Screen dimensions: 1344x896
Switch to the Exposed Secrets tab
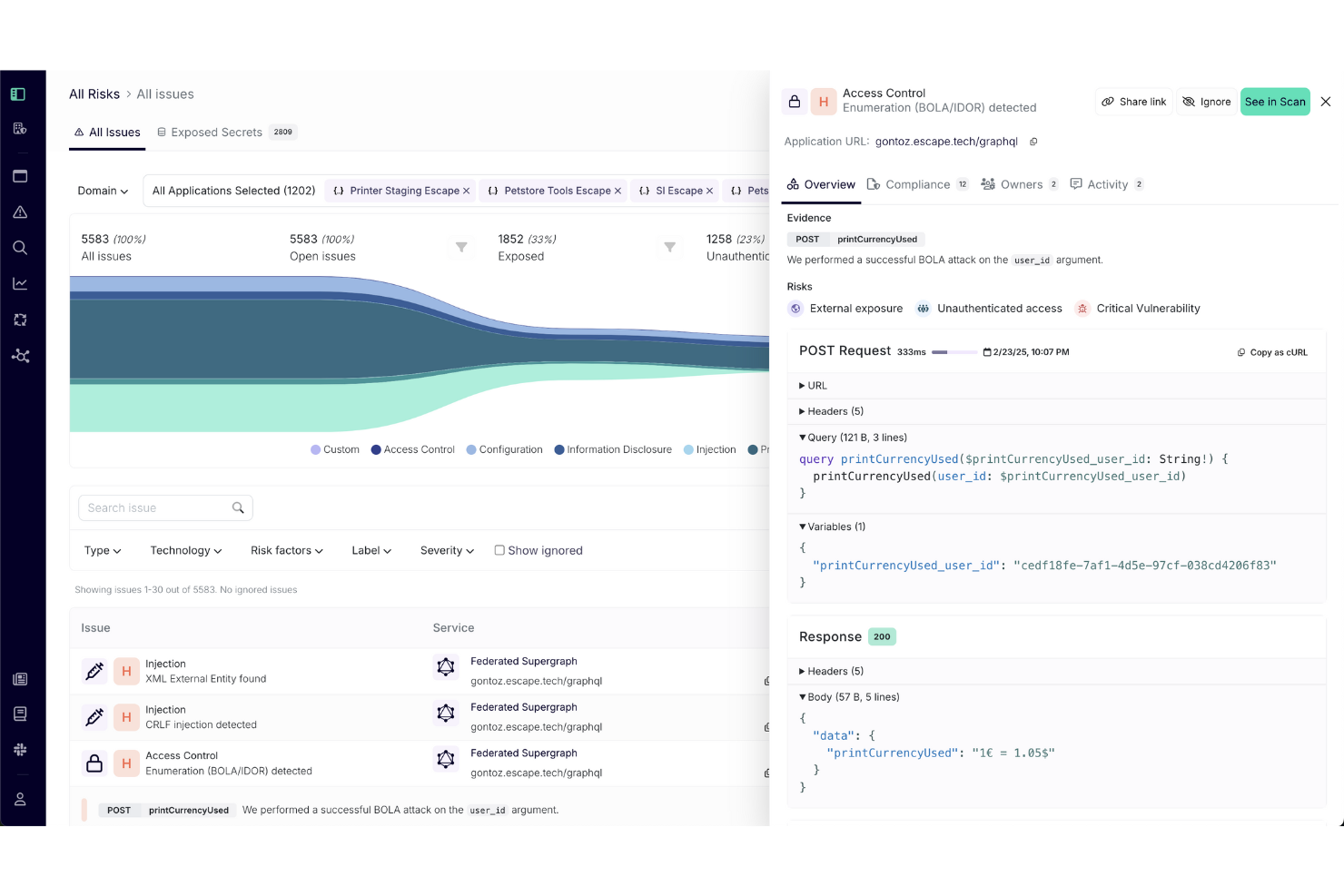point(216,132)
